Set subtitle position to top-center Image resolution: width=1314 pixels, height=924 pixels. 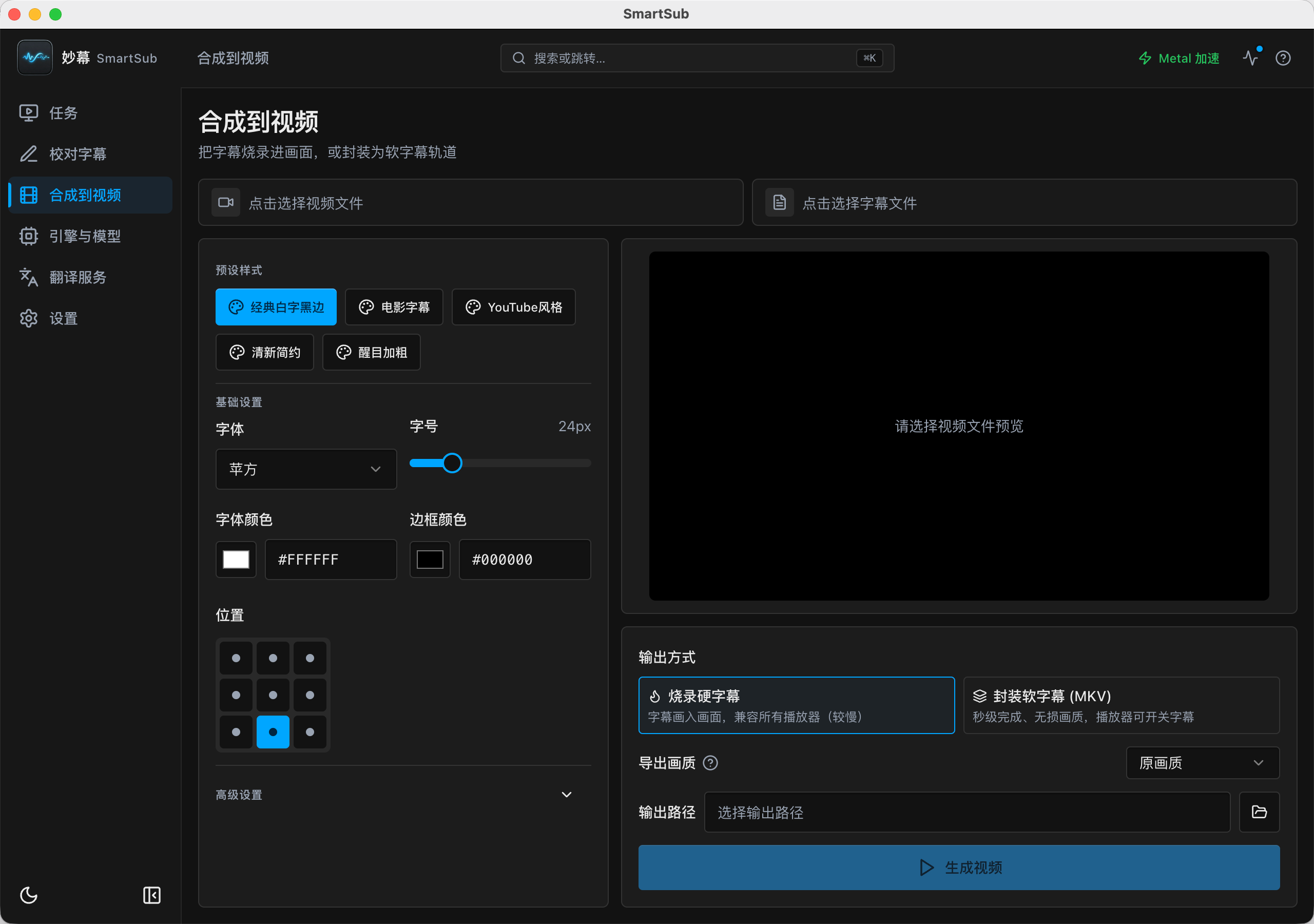click(273, 659)
